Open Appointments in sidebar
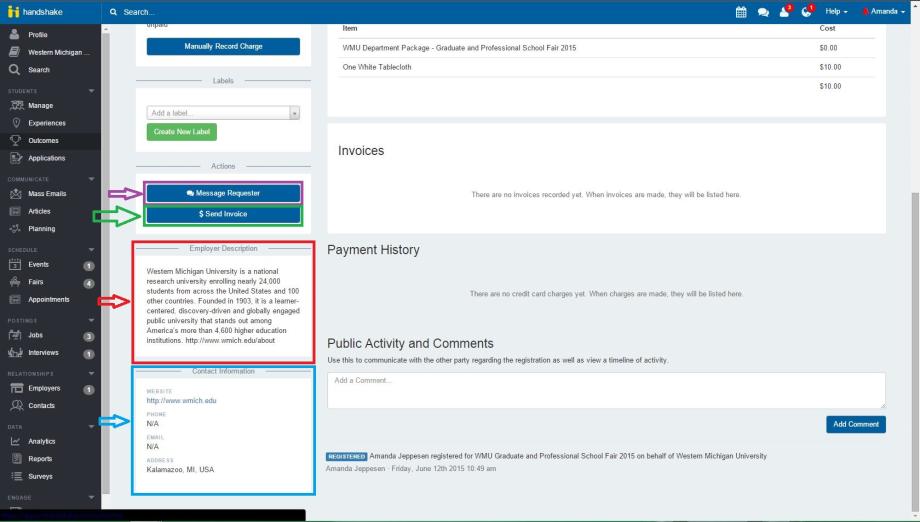This screenshot has width=920, height=522. [x=40, y=300]
